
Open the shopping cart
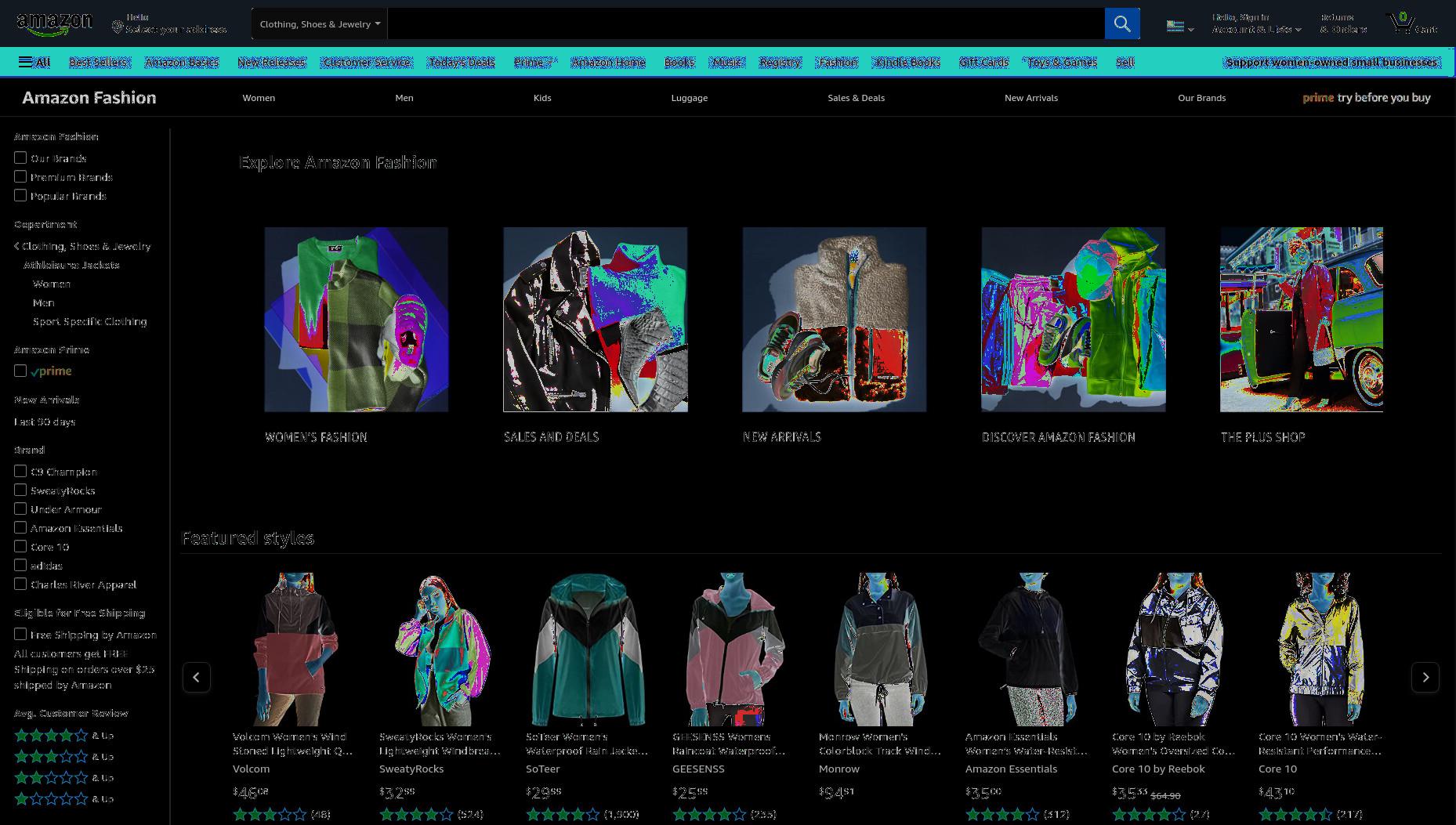pyautogui.click(x=1413, y=24)
